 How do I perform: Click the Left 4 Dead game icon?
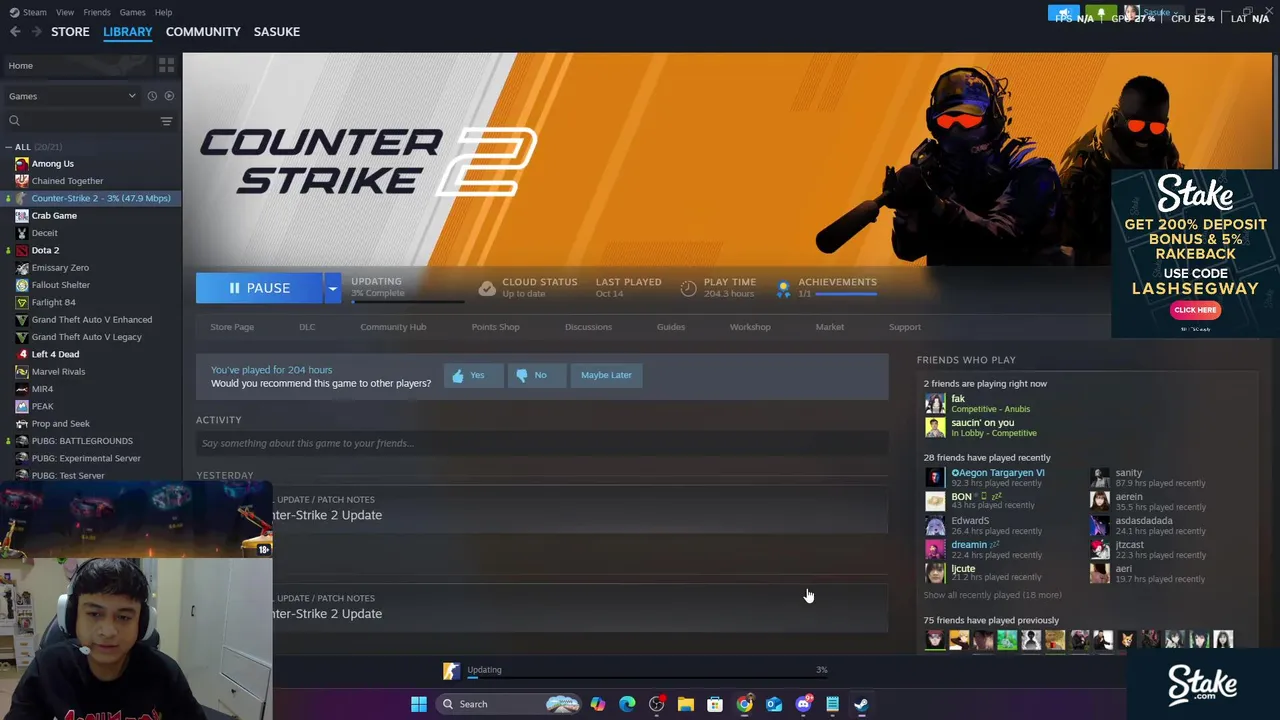(x=22, y=354)
